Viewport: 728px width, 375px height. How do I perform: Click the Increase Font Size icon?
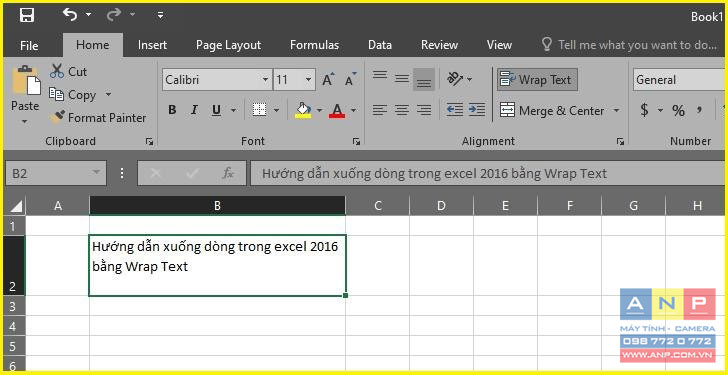click(328, 80)
